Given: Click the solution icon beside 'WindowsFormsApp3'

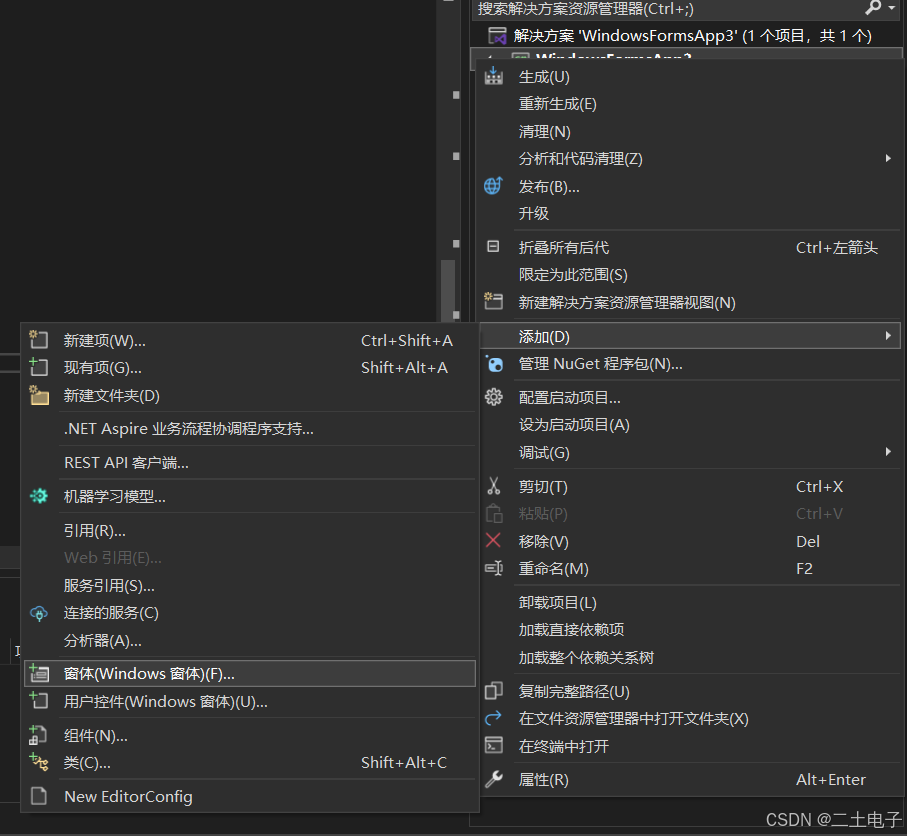Looking at the screenshot, I should (x=497, y=36).
